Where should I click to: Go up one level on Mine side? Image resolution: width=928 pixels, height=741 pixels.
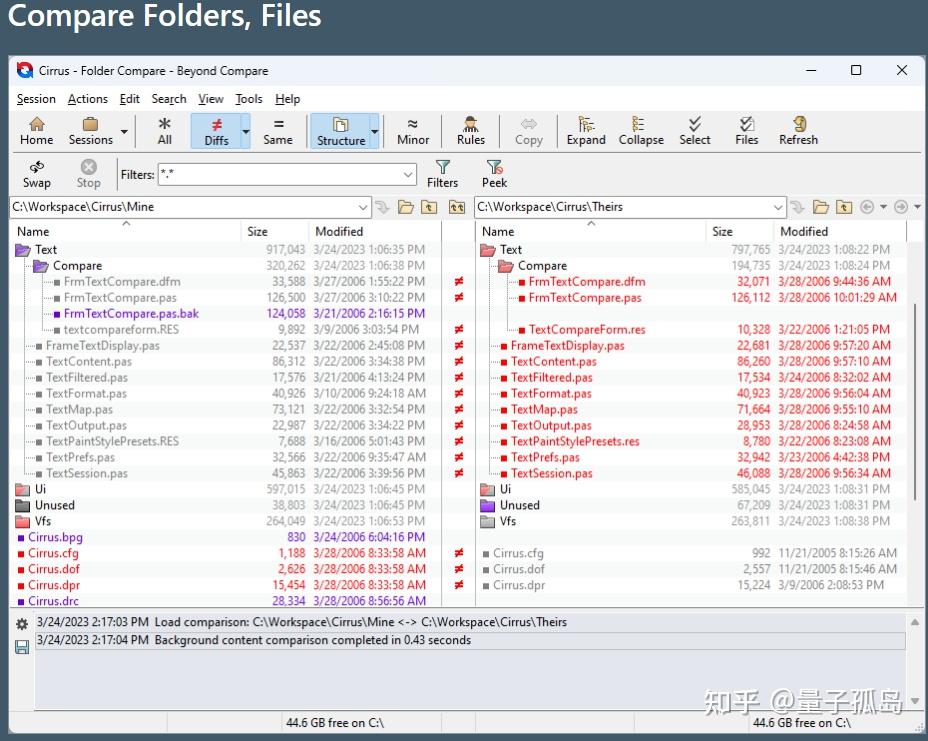(429, 207)
